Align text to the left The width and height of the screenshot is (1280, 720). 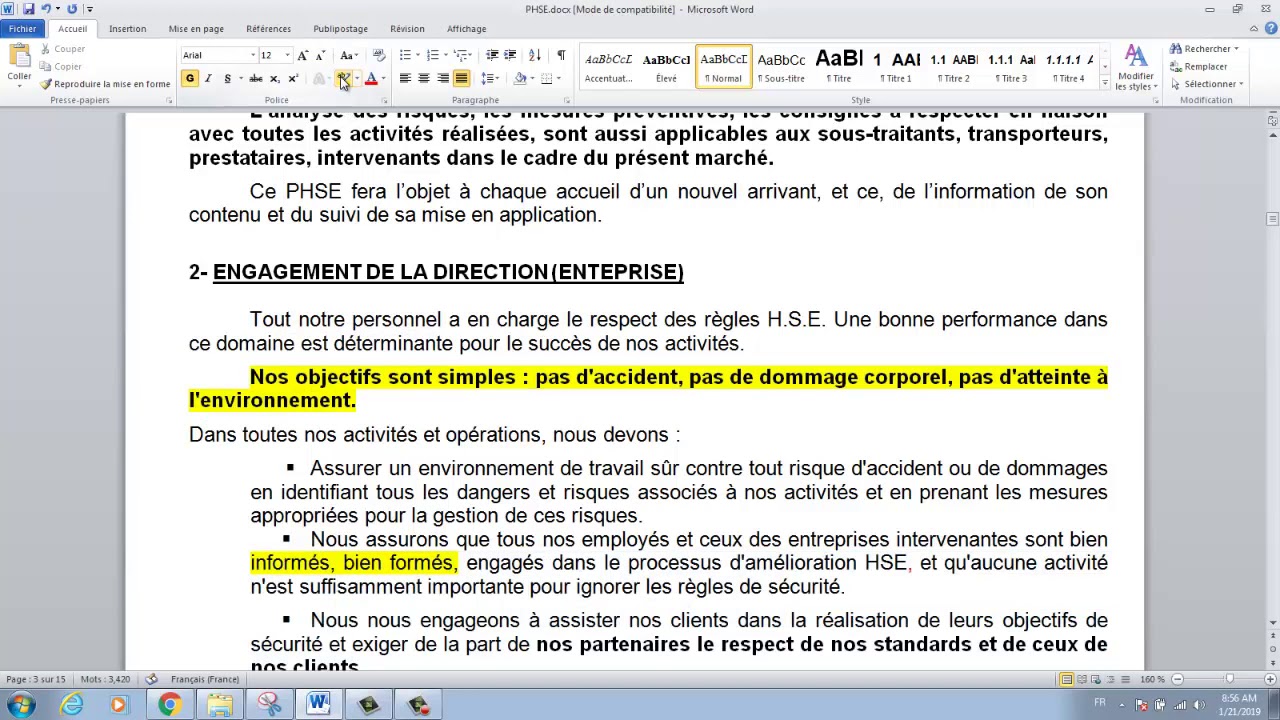tap(405, 79)
